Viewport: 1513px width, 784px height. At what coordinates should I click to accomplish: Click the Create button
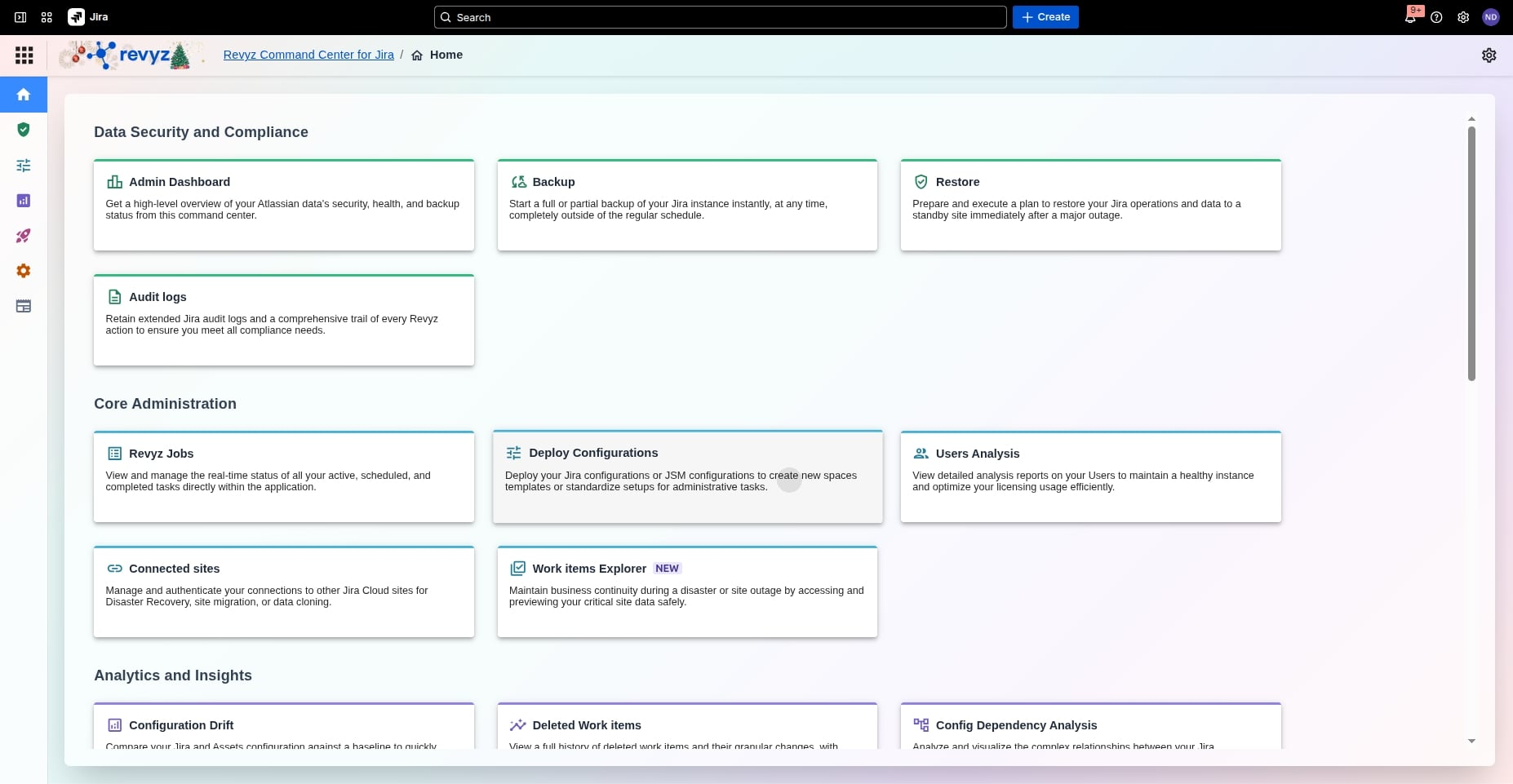(1045, 17)
